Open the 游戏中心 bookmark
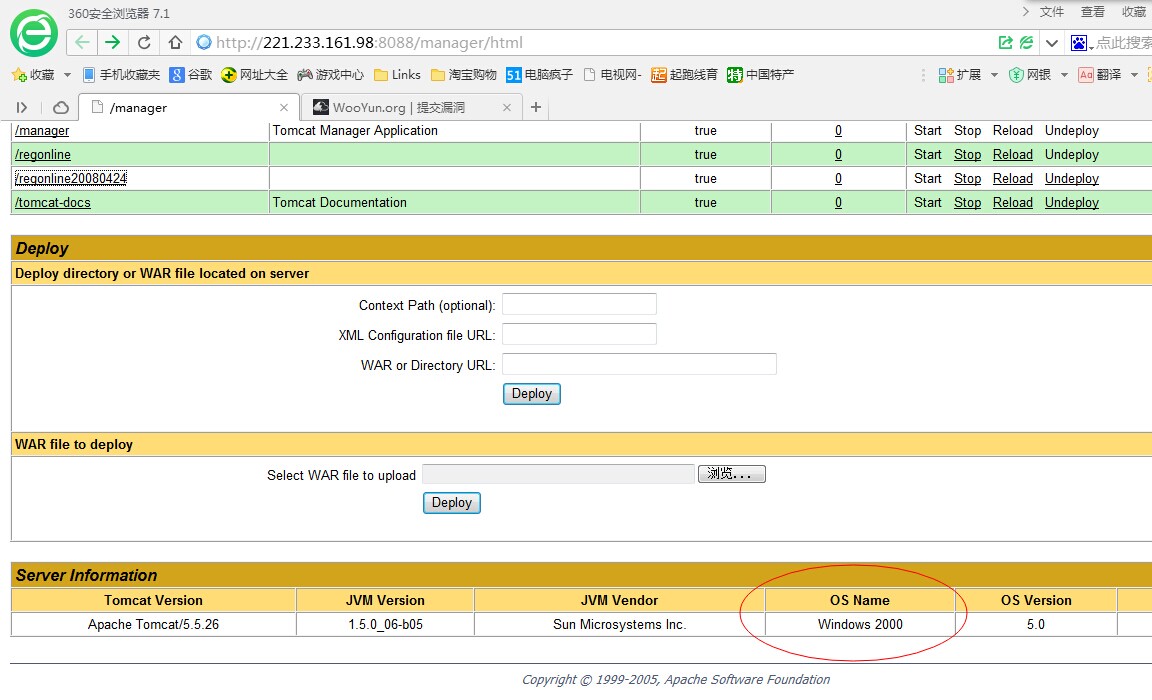Screen dimensions: 1152x700 (x=331, y=75)
